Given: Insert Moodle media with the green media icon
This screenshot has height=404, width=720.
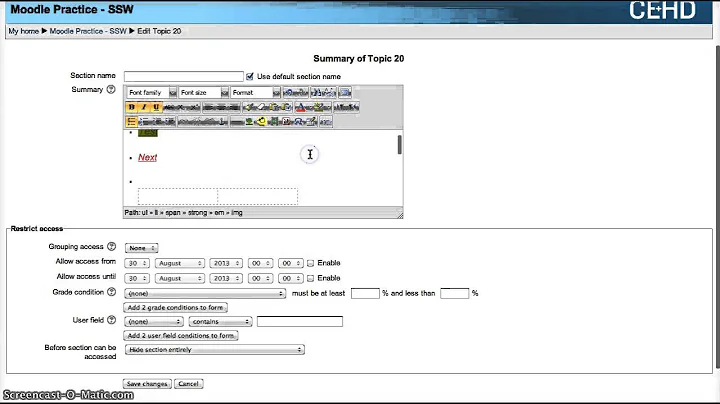Looking at the screenshot, I should (x=273, y=122).
